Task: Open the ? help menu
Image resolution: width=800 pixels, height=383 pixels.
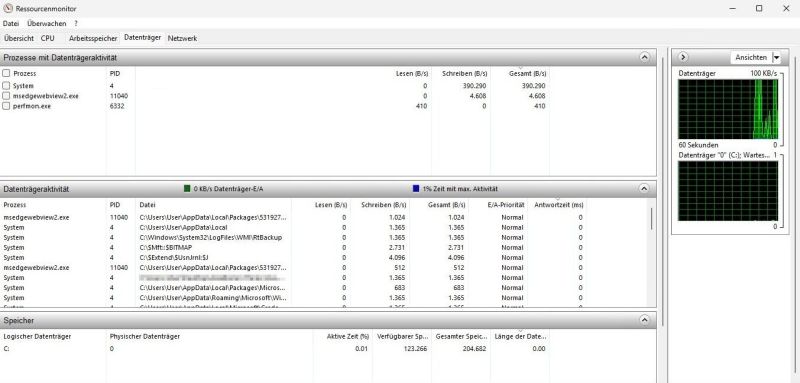Action: tap(76, 23)
